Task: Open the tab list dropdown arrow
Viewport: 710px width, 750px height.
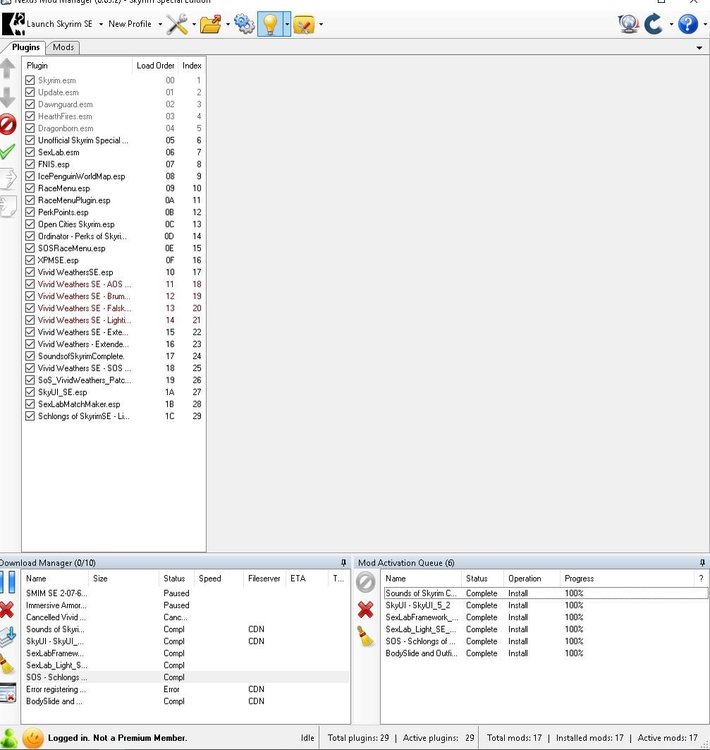Action: pos(699,48)
